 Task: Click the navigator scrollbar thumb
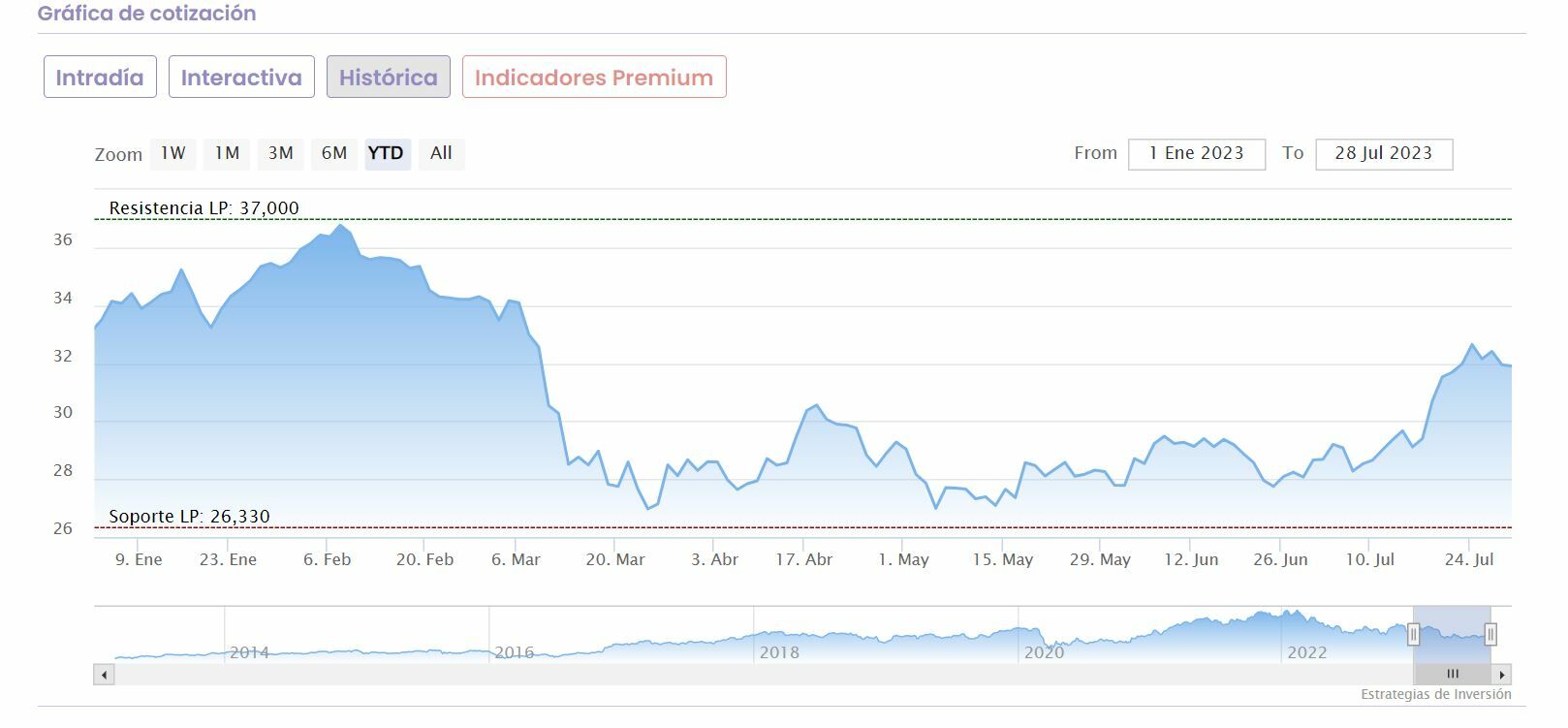click(1452, 675)
